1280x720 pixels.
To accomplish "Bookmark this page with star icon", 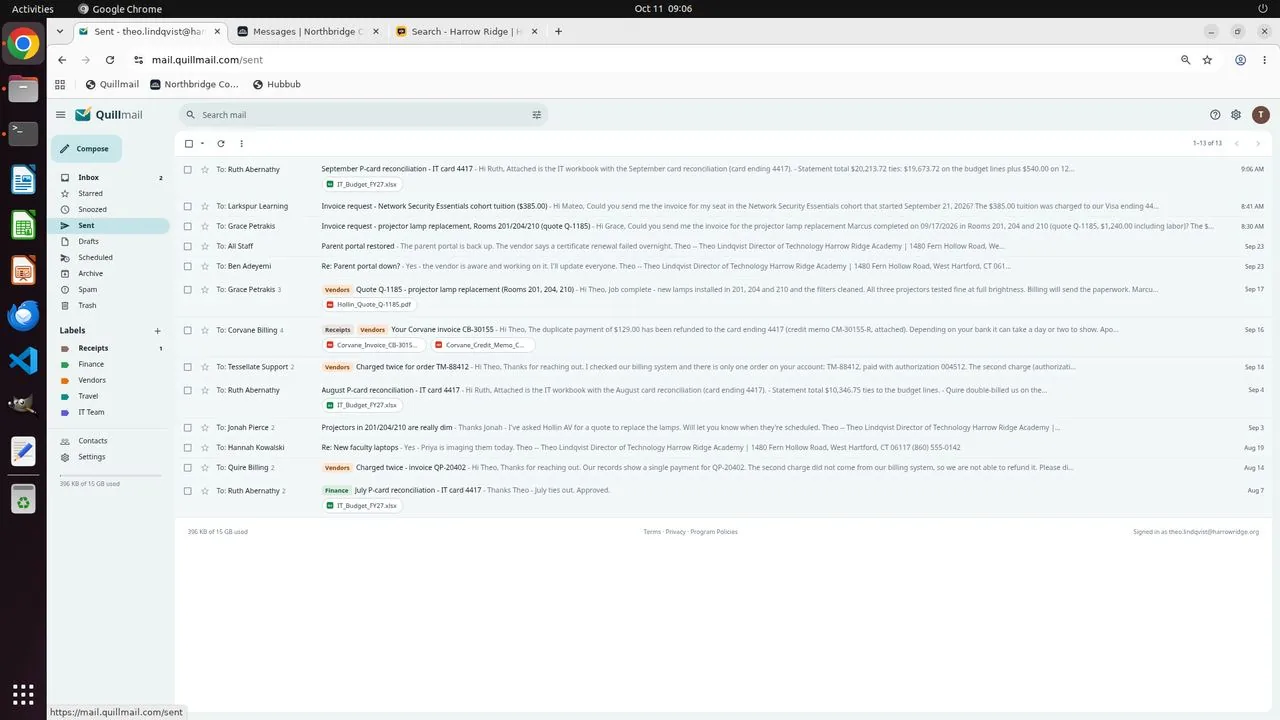I will pos(1207,60).
